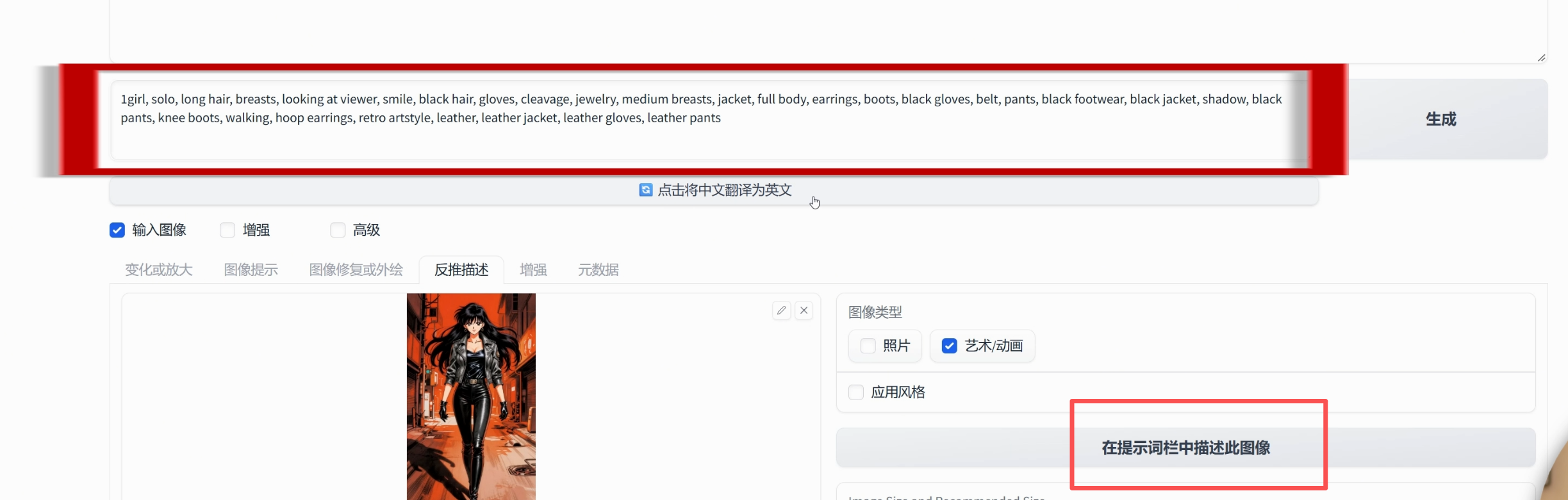Viewport: 1568px width, 500px height.
Task: Open the 增强 tab
Action: click(533, 270)
